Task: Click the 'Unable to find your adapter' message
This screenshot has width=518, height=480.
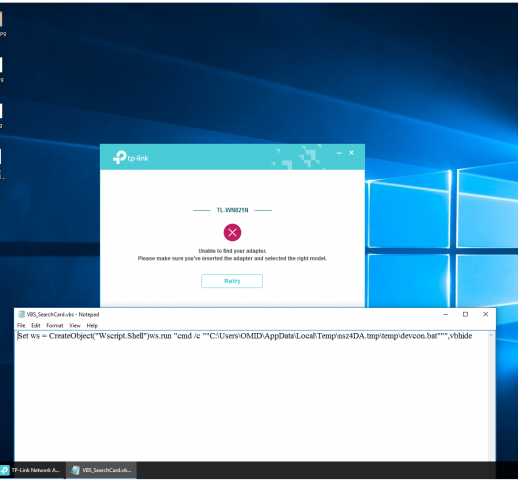Action: pyautogui.click(x=232, y=251)
